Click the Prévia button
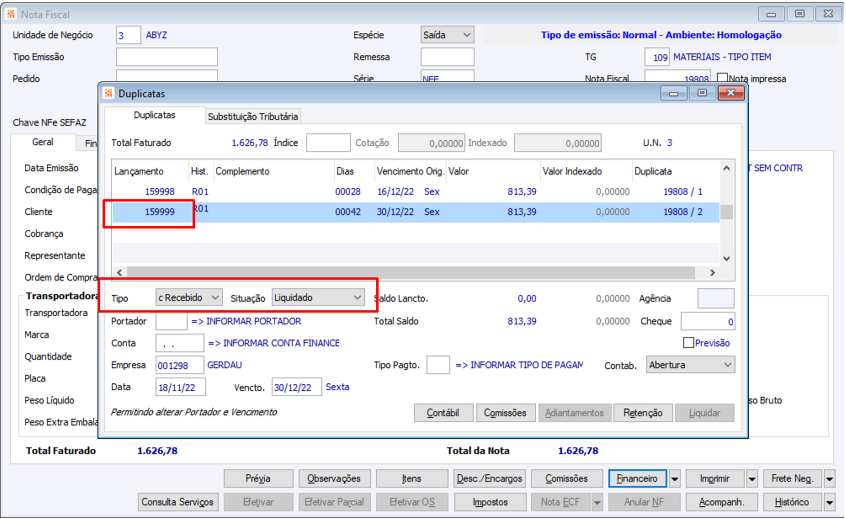 tap(258, 479)
